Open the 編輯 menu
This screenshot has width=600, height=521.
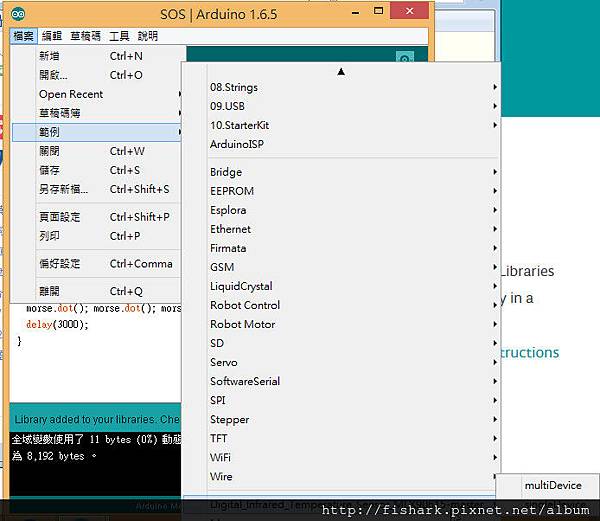click(x=52, y=36)
